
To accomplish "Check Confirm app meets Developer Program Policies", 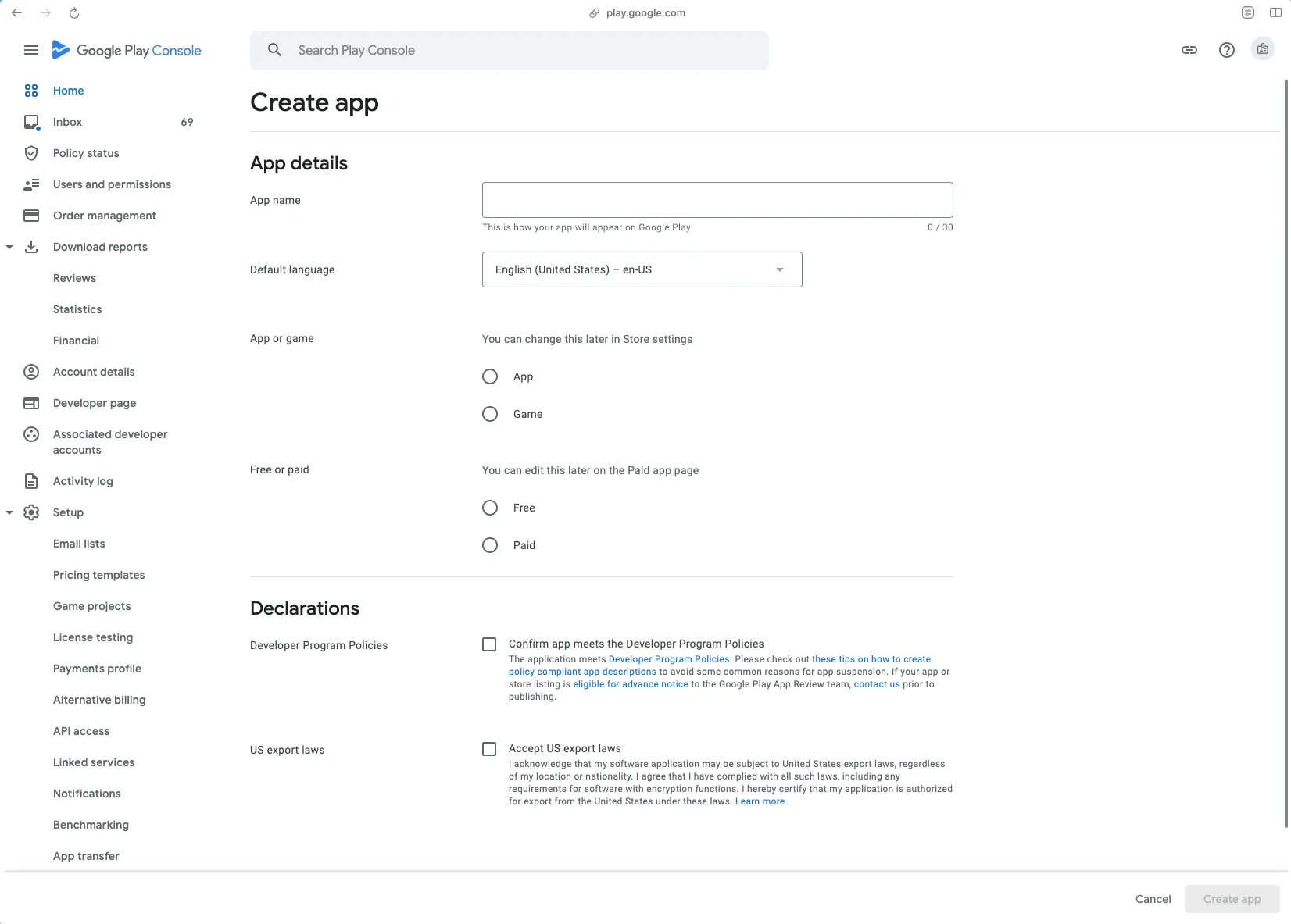I will [x=489, y=644].
